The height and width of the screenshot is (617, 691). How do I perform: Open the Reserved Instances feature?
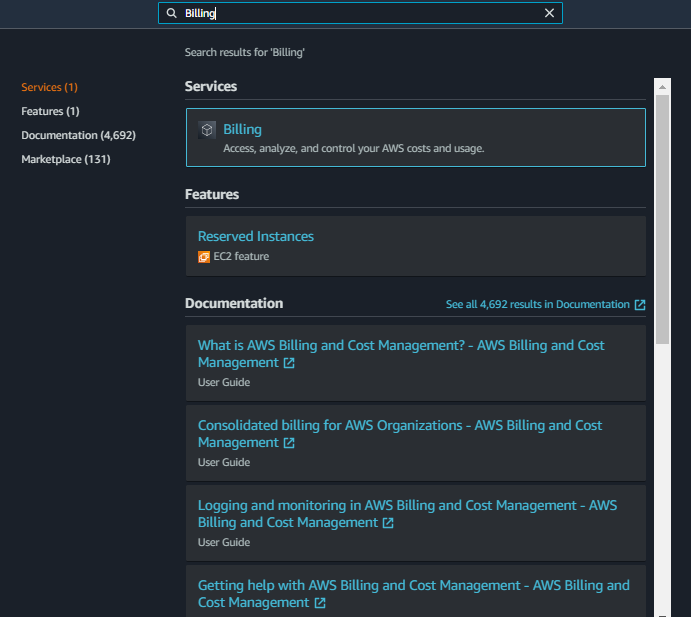click(x=255, y=237)
